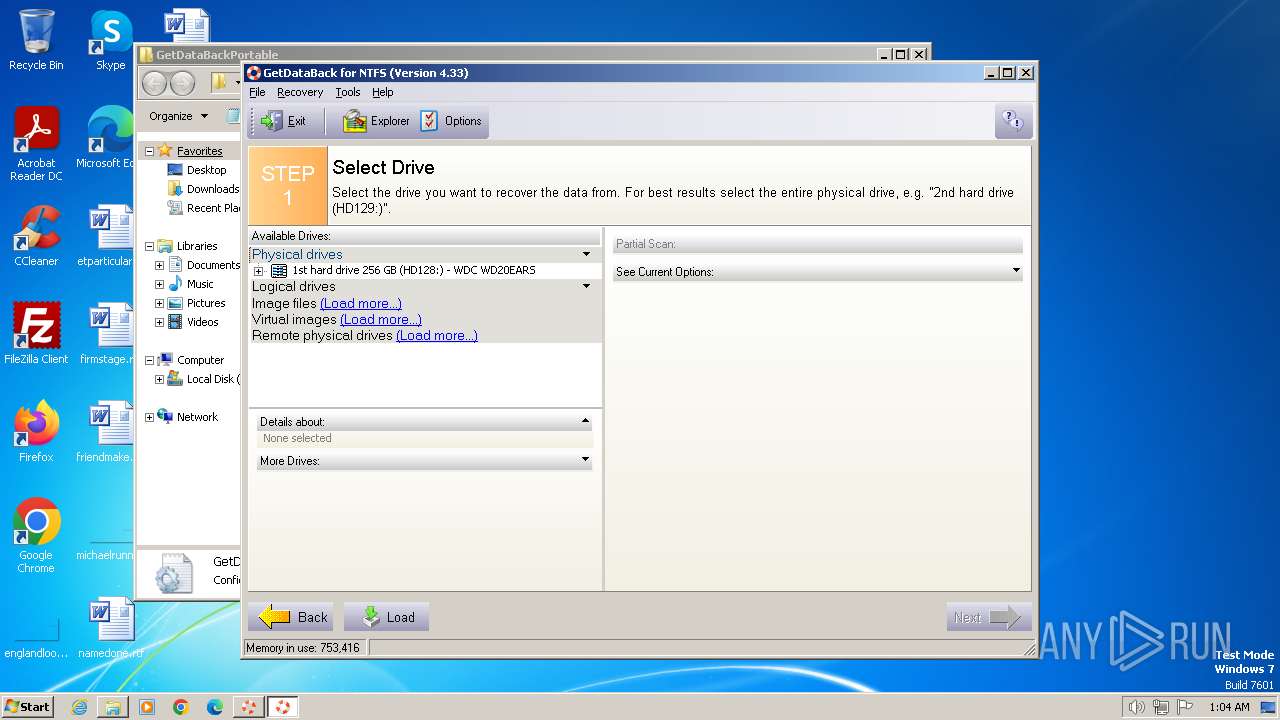This screenshot has height=720, width=1280.
Task: Click the help question mark icon
Action: 1013,121
